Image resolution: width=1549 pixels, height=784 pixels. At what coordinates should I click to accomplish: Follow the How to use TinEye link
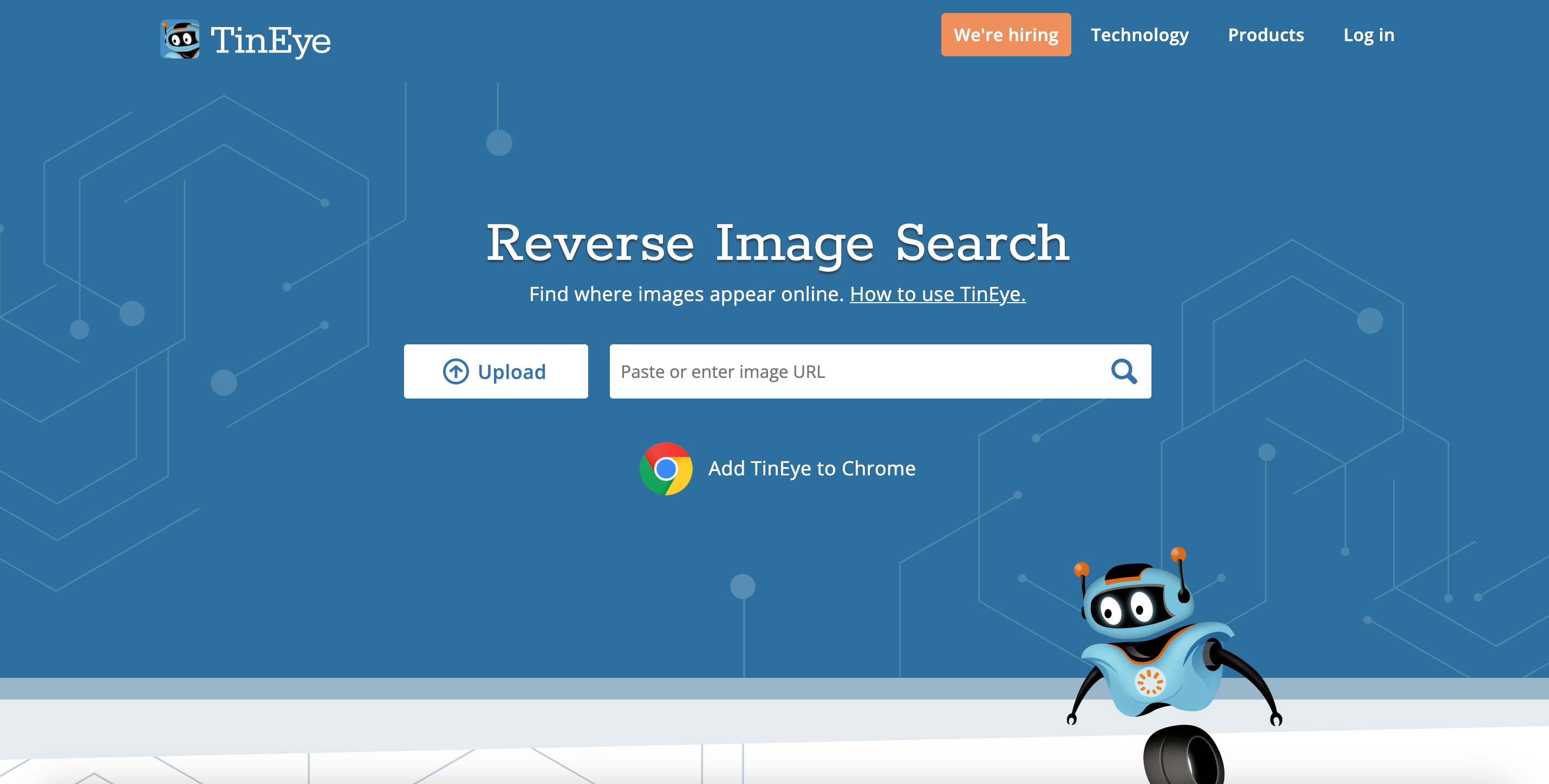coord(937,294)
